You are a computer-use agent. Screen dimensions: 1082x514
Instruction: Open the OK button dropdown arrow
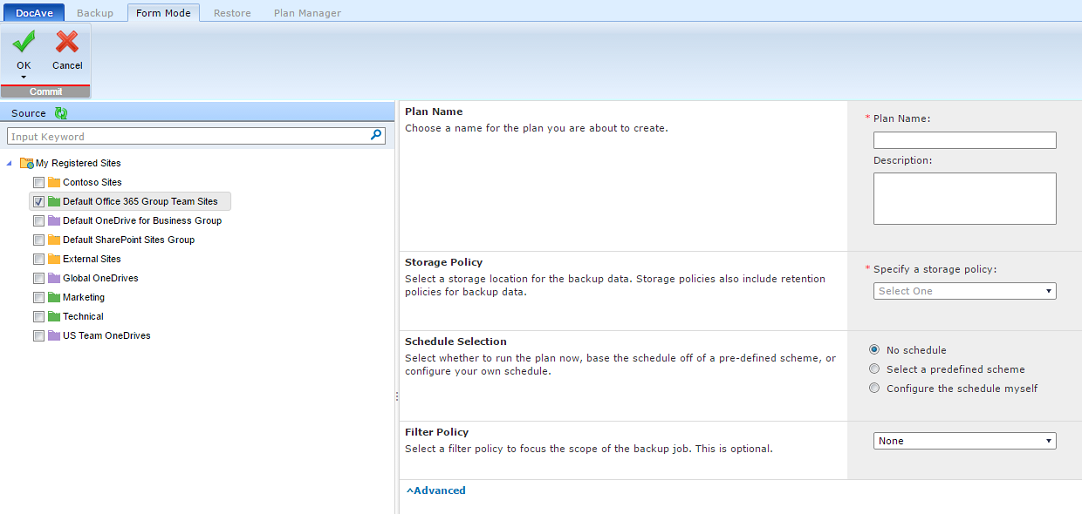(24, 77)
